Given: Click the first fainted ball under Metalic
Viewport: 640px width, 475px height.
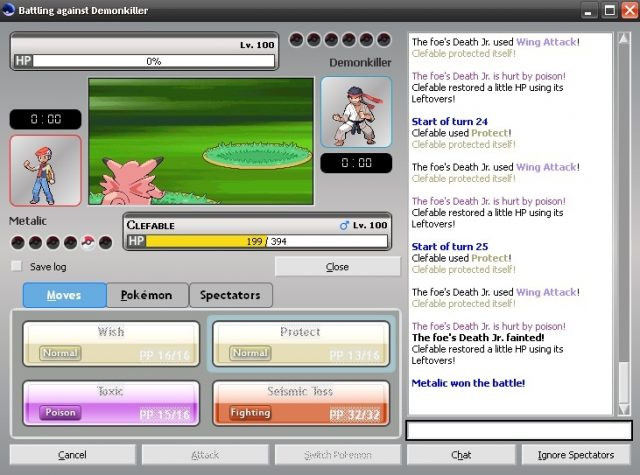Looking at the screenshot, I should point(18,242).
